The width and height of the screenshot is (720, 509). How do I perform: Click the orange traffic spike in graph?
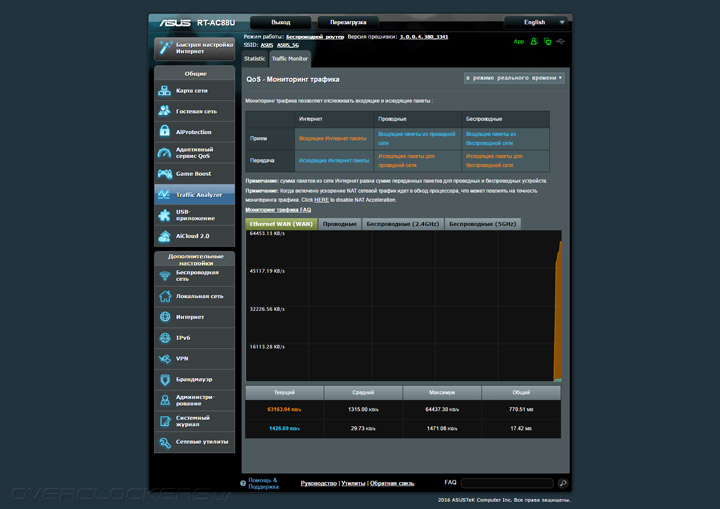coord(558,312)
